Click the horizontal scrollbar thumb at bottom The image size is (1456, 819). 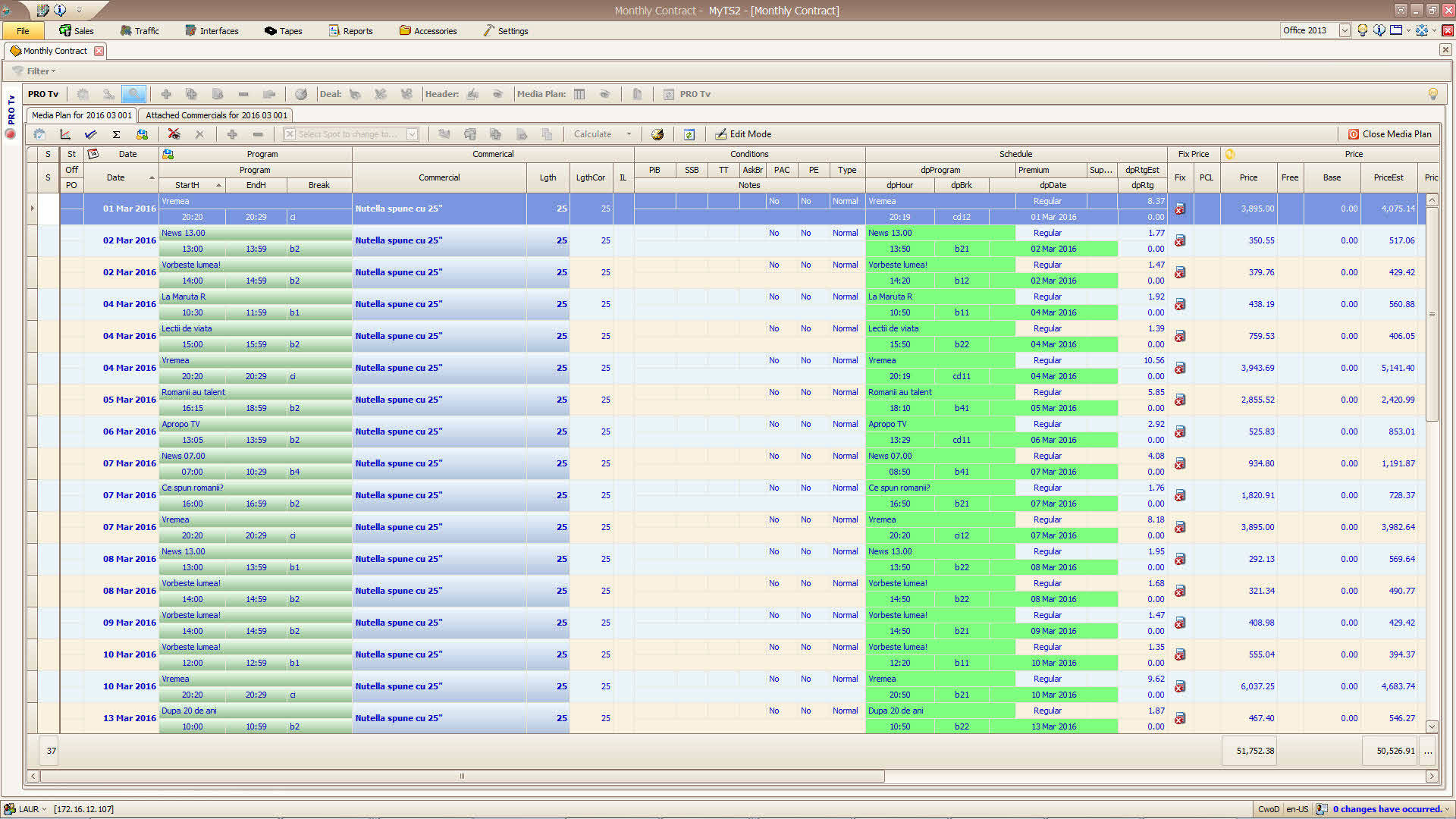(x=461, y=776)
